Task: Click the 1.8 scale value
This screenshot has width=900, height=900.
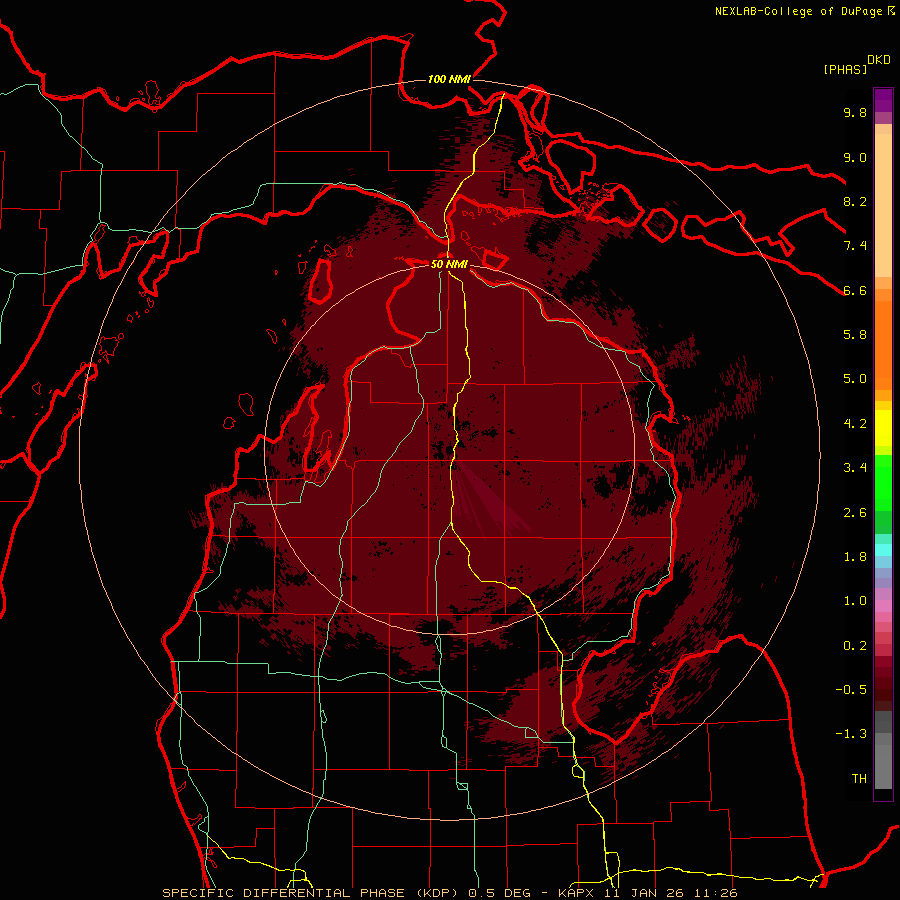Action: point(855,557)
